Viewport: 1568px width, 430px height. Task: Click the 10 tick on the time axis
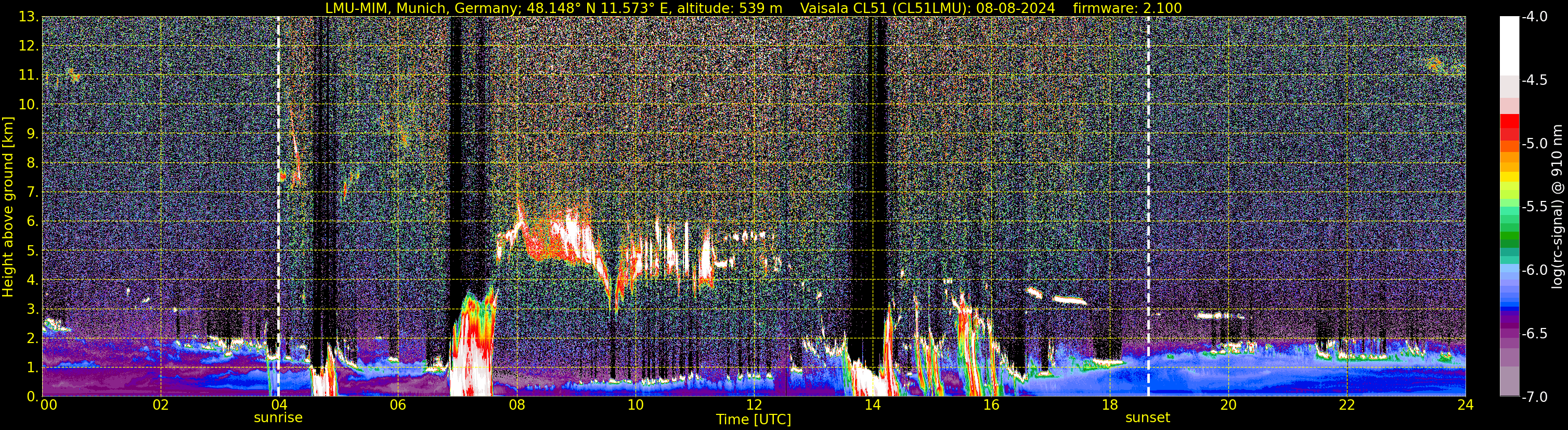(x=635, y=405)
